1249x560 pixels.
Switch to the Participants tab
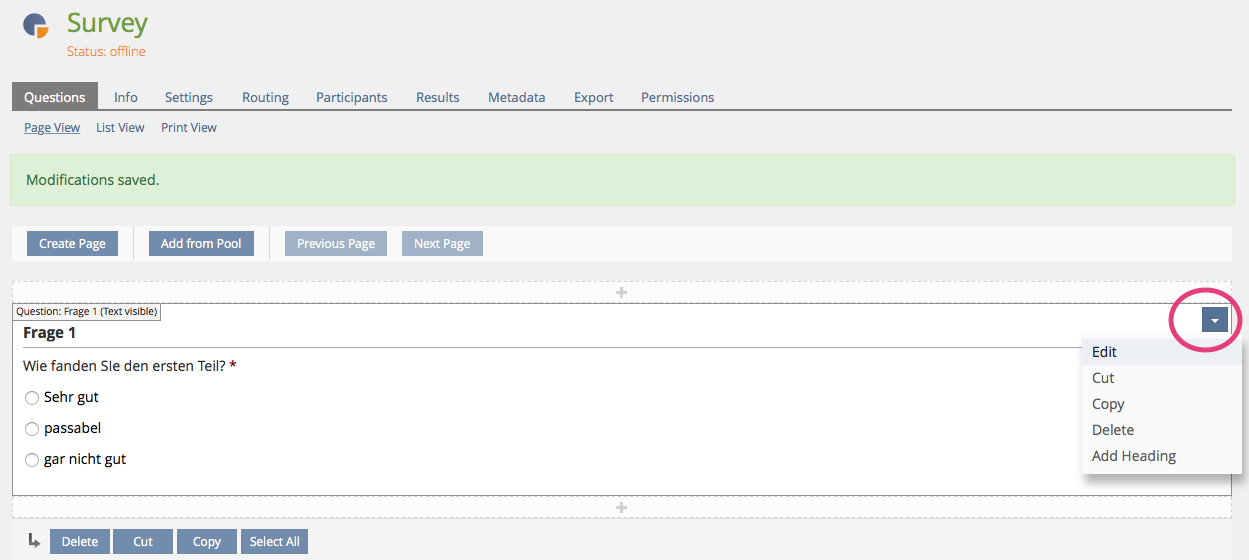[x=352, y=97]
